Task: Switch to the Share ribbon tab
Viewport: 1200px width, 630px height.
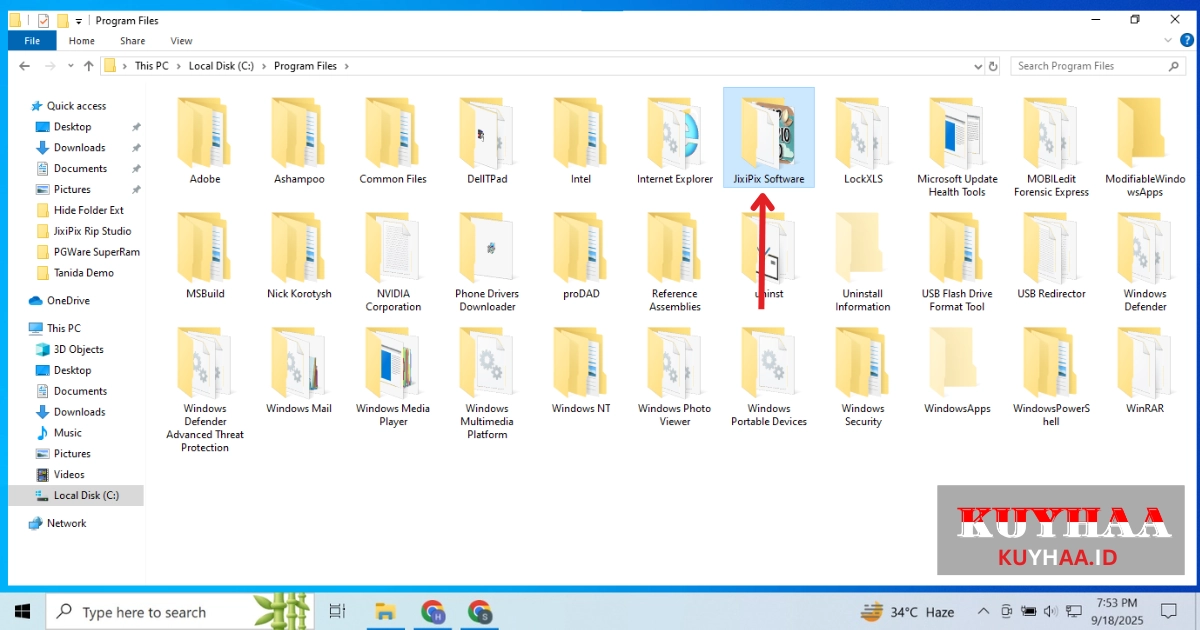Action: [x=132, y=41]
